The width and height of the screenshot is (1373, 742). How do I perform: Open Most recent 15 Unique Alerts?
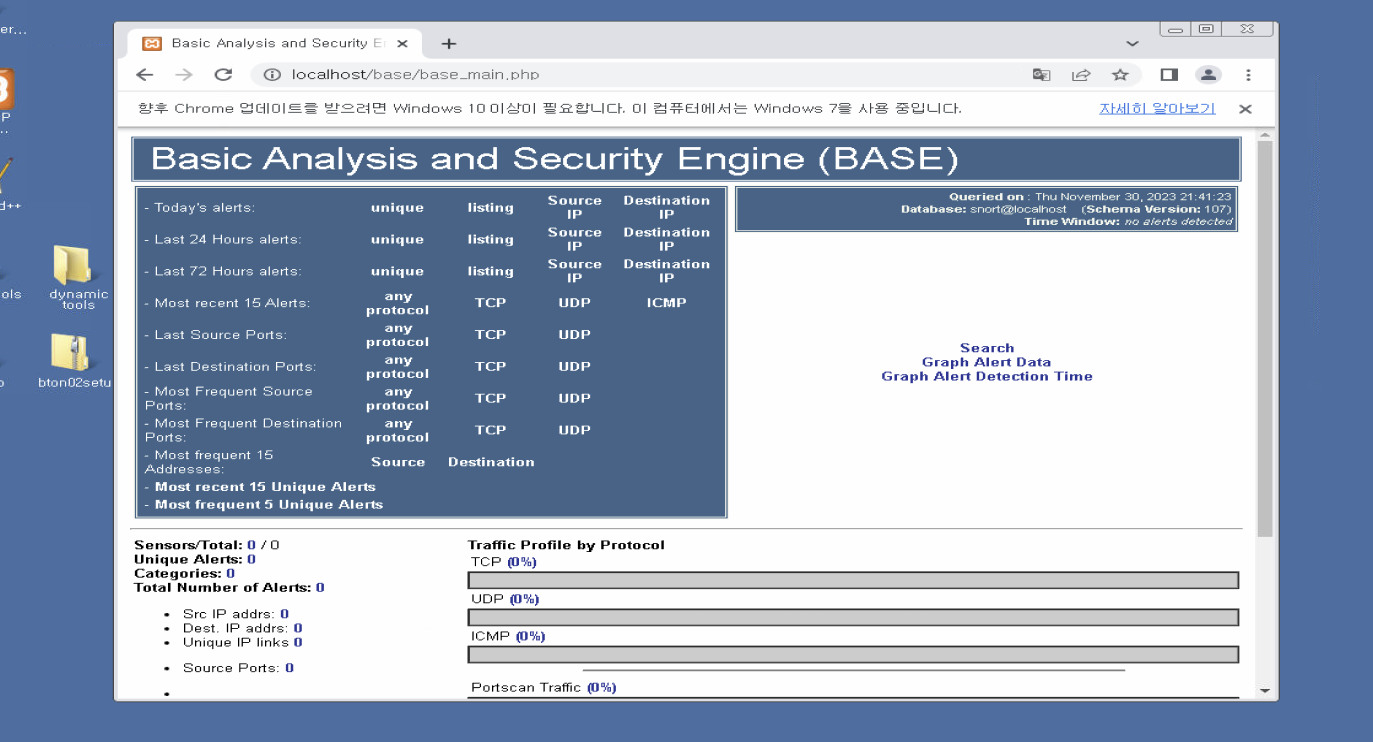point(265,487)
